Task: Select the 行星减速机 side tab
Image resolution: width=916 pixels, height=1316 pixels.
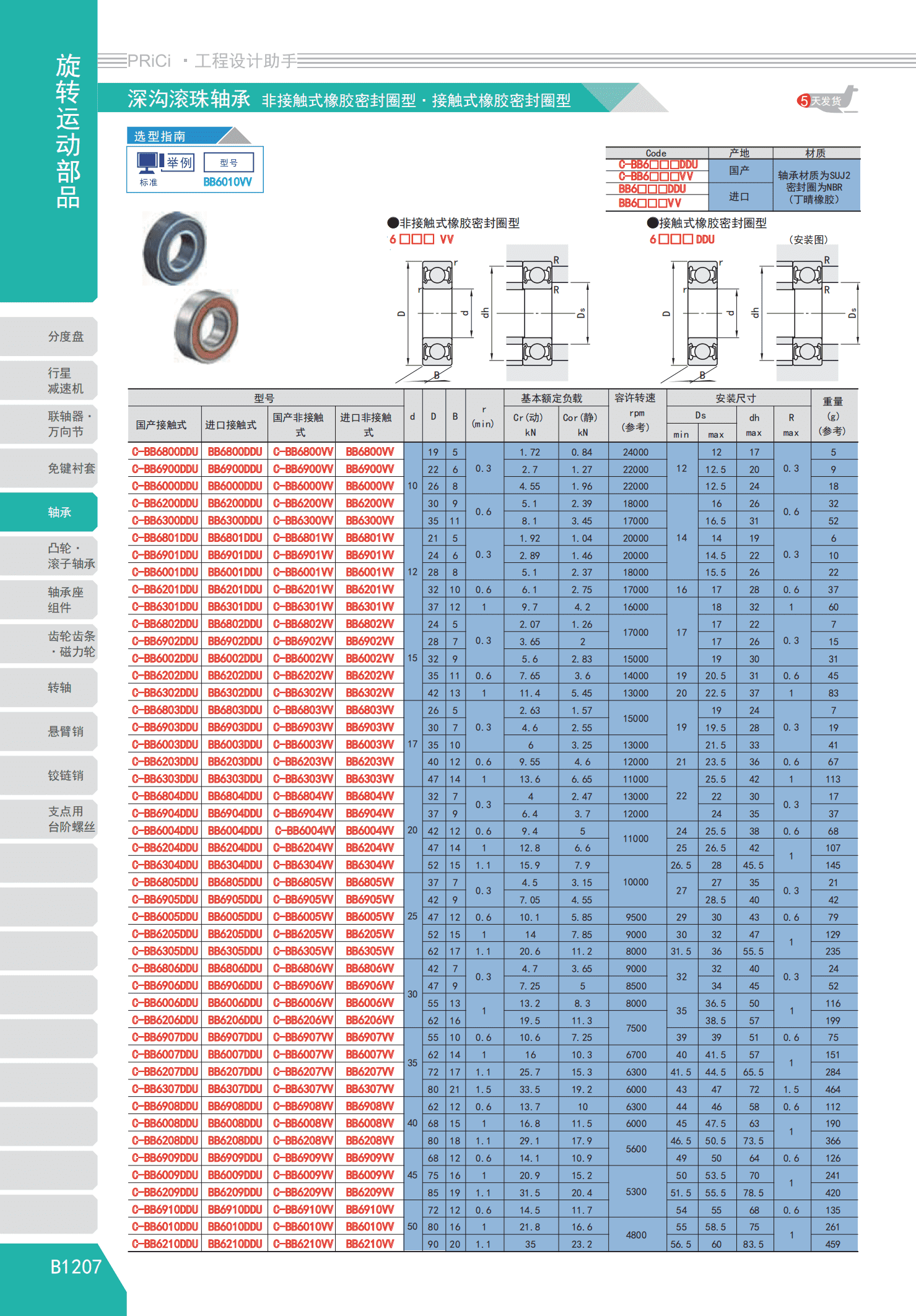Action: click(49, 380)
